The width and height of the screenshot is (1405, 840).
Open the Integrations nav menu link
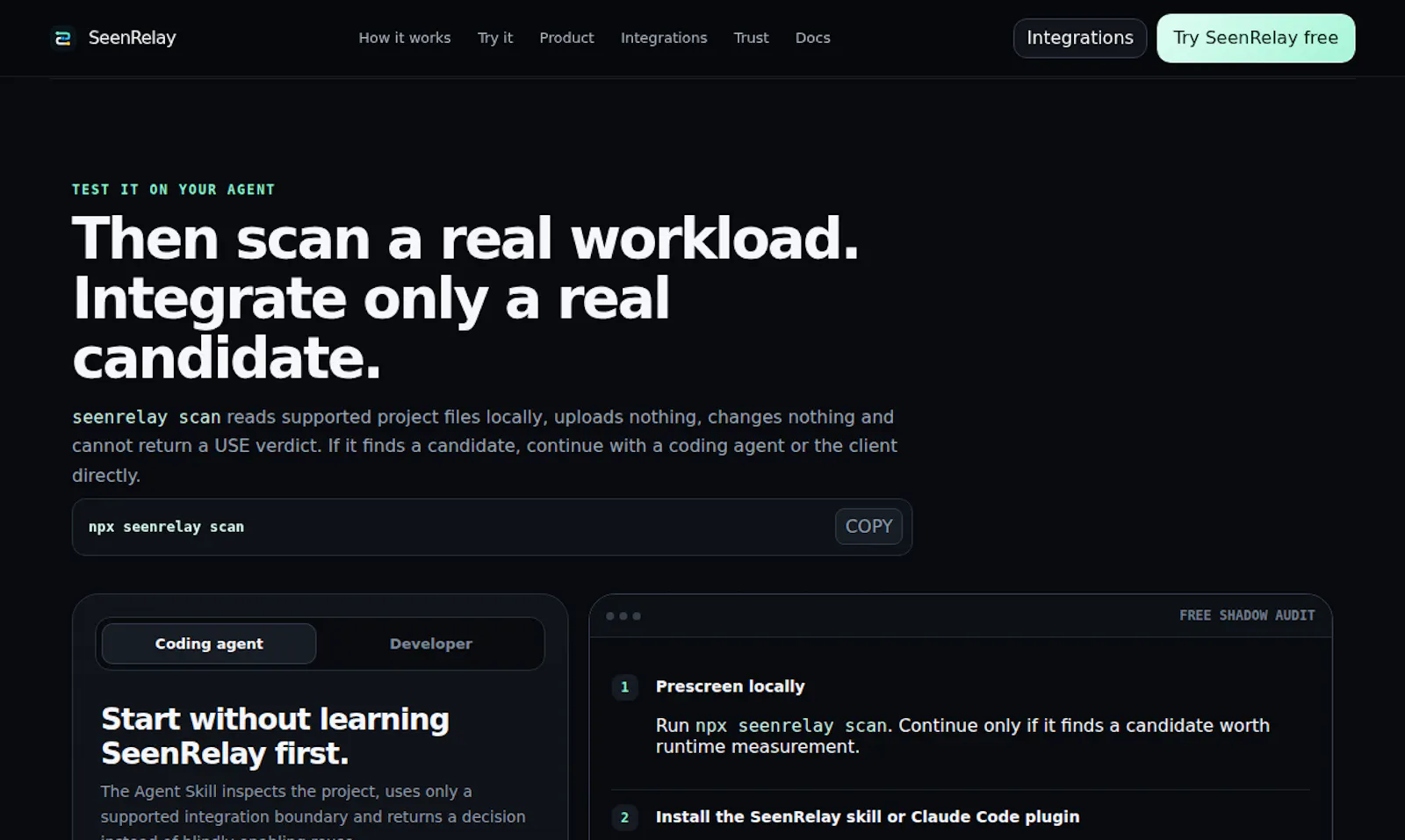tap(664, 38)
